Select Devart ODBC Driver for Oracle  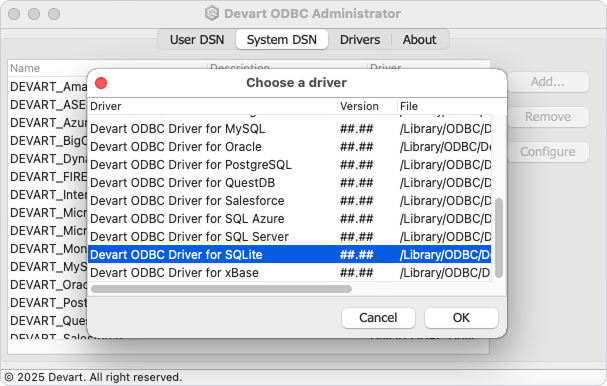pos(289,147)
